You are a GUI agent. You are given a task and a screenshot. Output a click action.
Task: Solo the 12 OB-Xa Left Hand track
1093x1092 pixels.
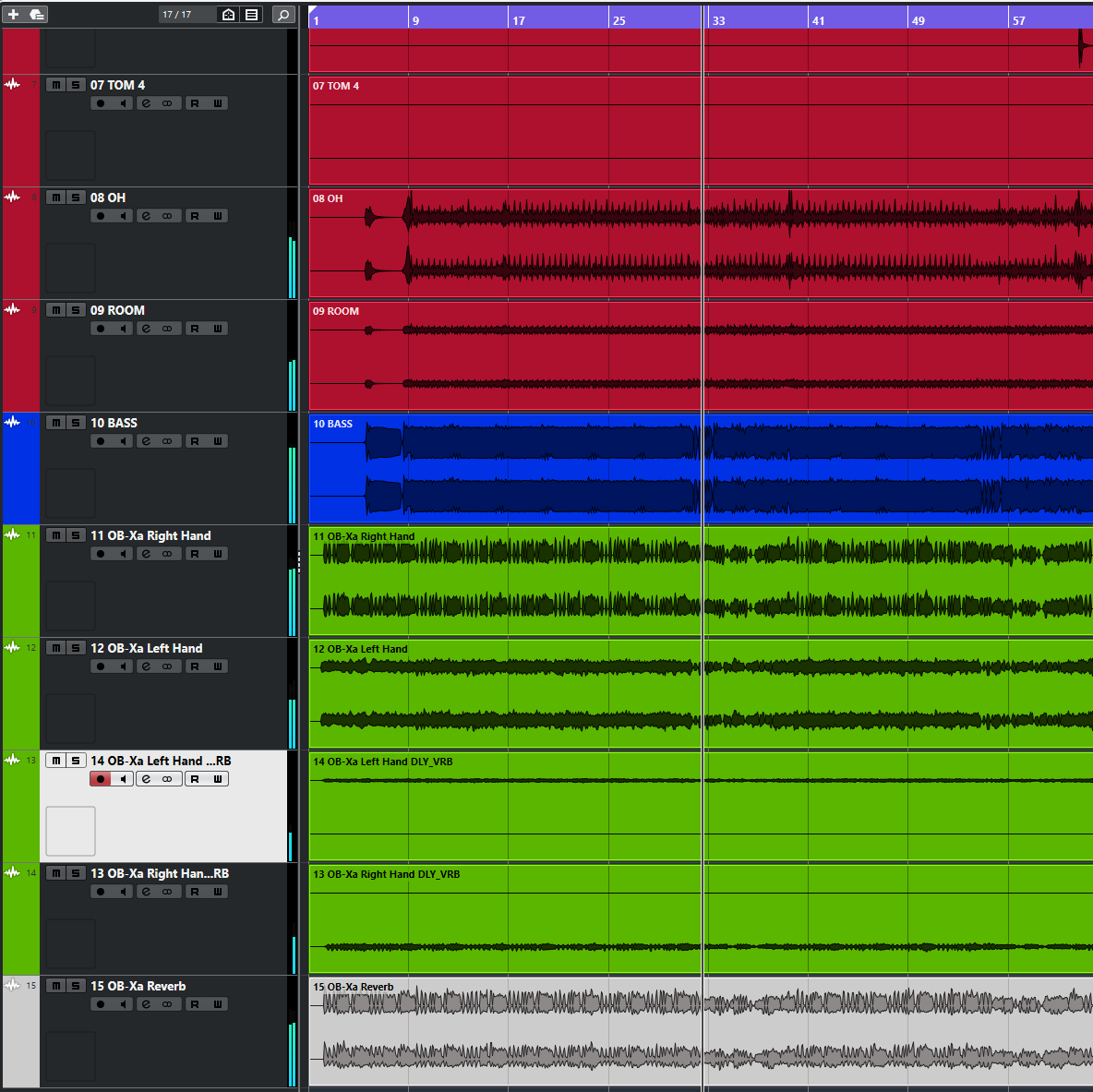[x=76, y=648]
